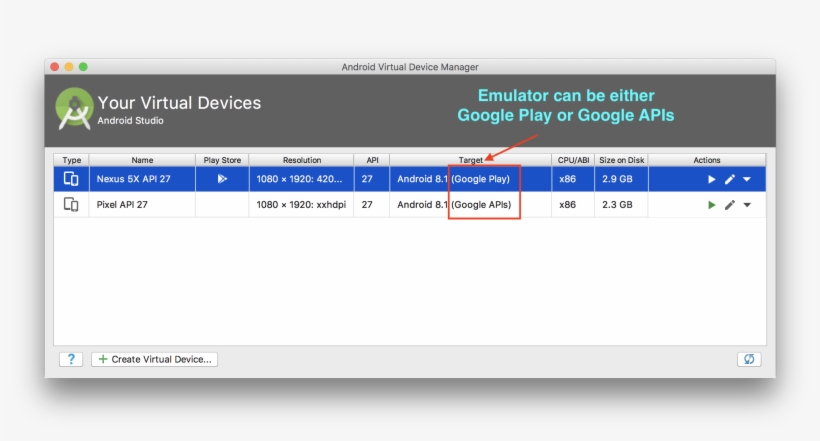
Task: Click the device type icon for Nexus 5X
Action: (71, 179)
